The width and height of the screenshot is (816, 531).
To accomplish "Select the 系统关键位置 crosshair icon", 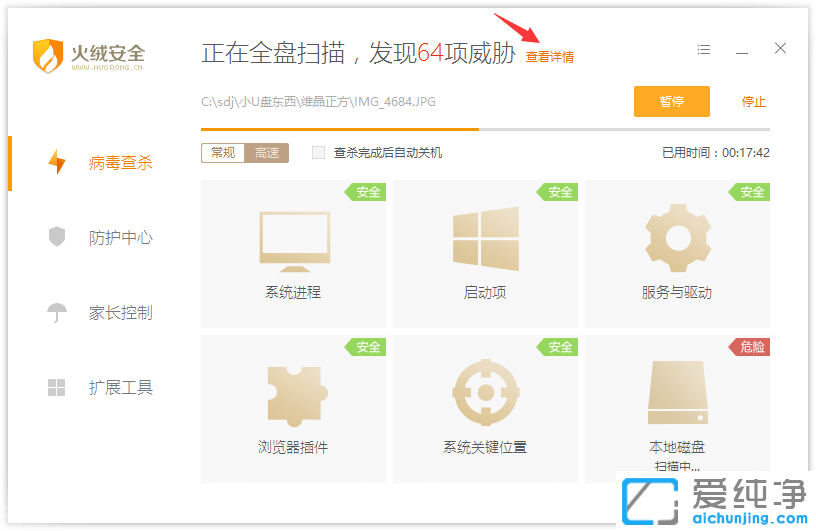I will click(x=486, y=393).
